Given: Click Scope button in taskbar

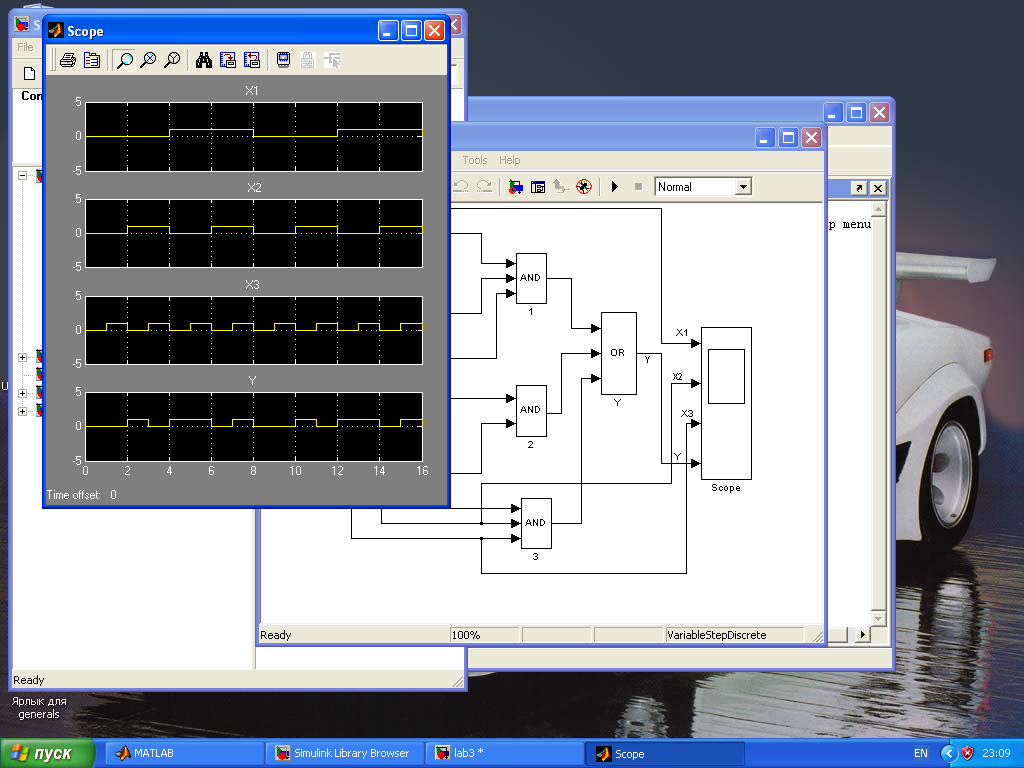Looking at the screenshot, I should (x=665, y=753).
